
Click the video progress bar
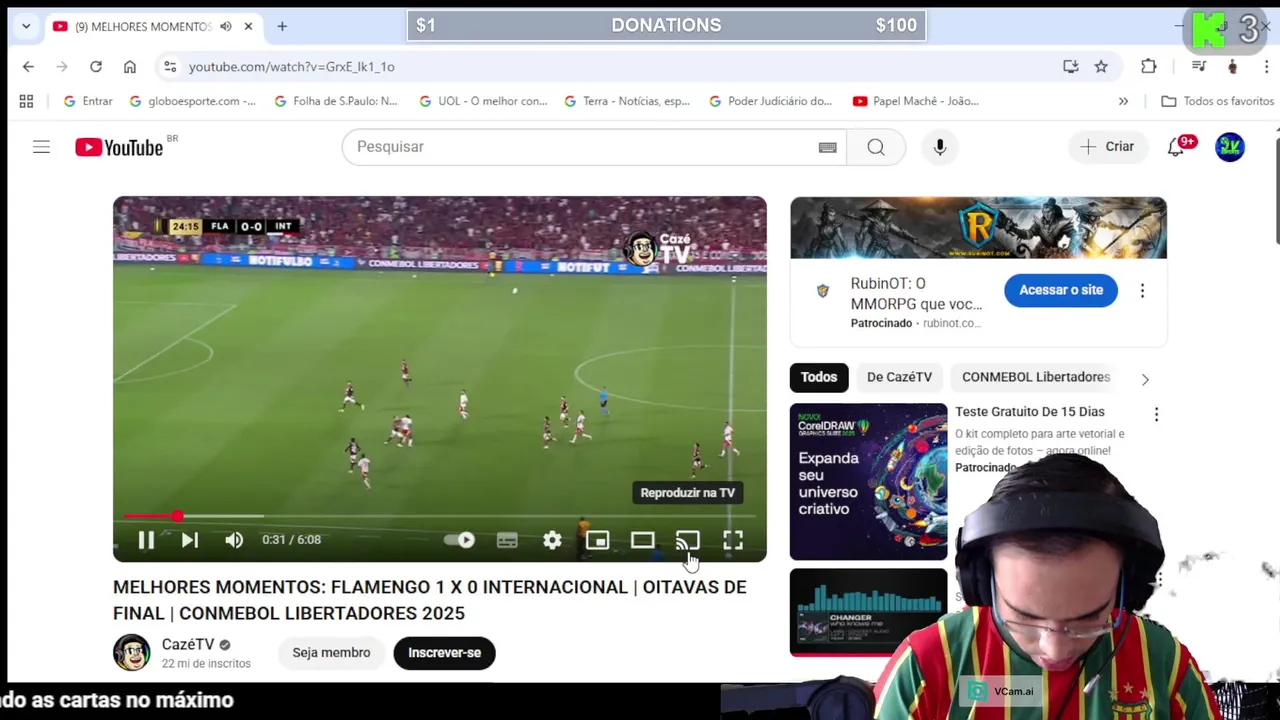tap(440, 516)
